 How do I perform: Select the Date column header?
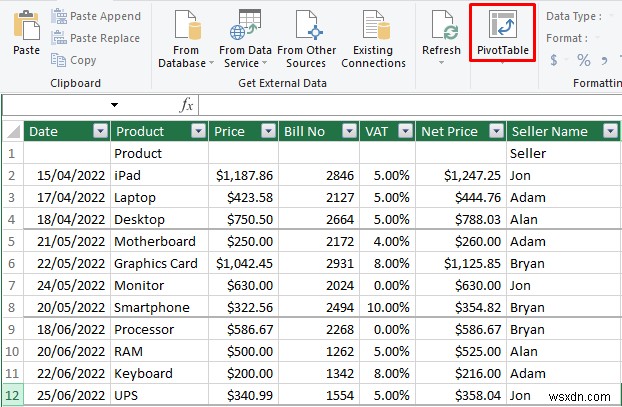click(x=67, y=131)
